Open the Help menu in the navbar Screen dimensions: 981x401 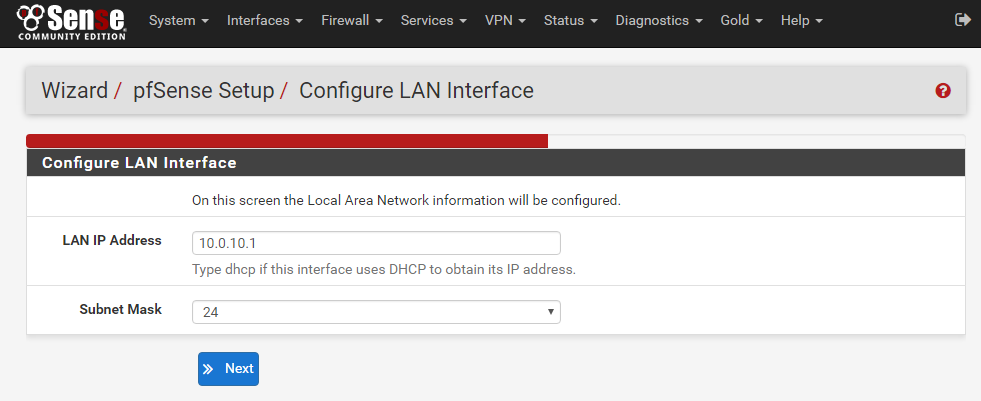[x=801, y=21]
